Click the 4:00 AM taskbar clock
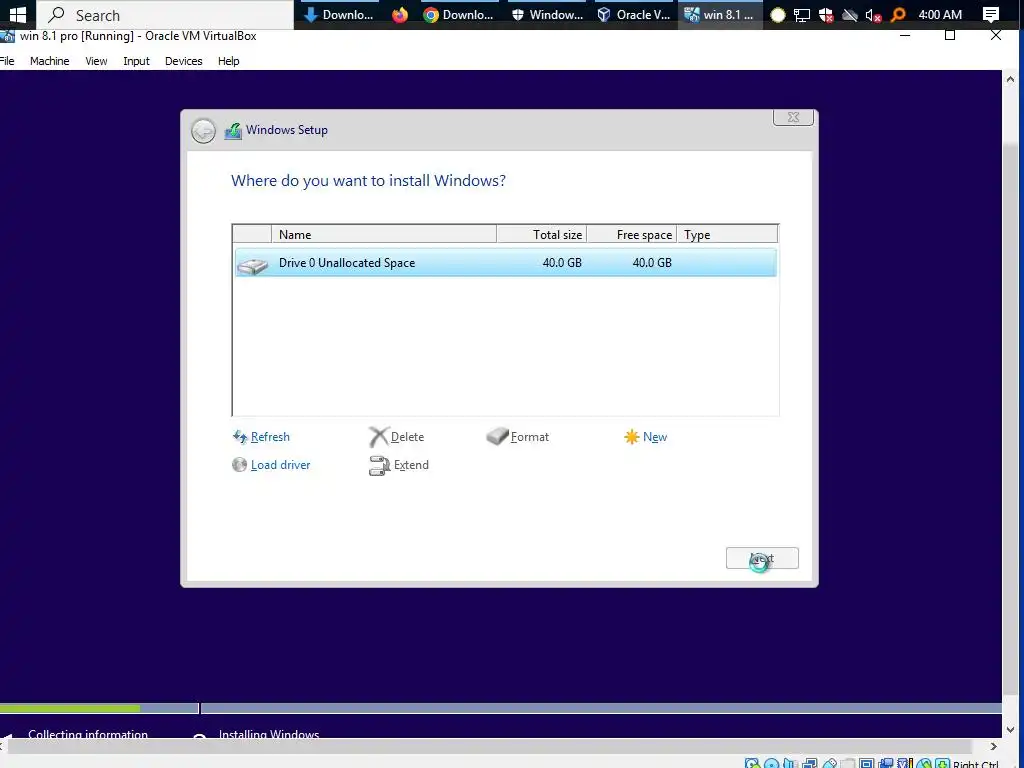The height and width of the screenshot is (768, 1024). (x=940, y=14)
